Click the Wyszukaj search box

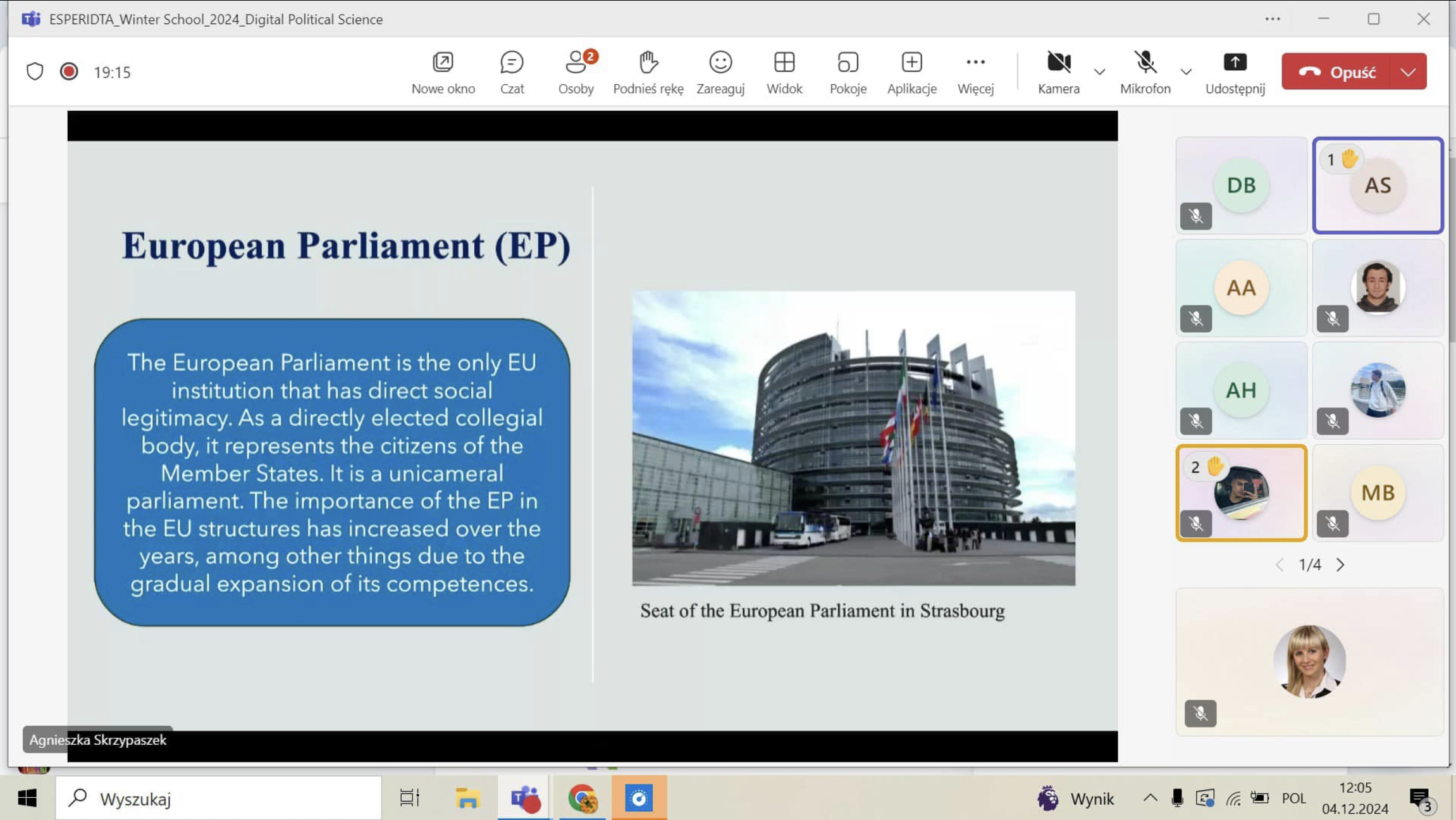point(219,798)
